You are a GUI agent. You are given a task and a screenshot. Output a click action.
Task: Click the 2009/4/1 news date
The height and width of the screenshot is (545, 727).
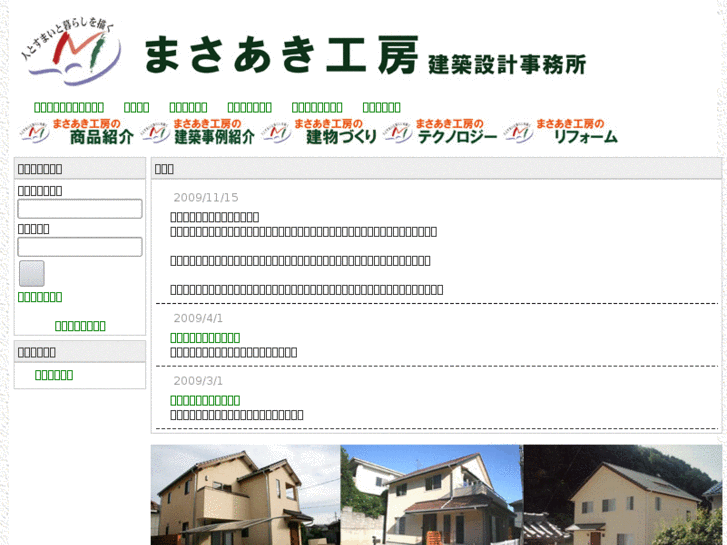click(198, 318)
